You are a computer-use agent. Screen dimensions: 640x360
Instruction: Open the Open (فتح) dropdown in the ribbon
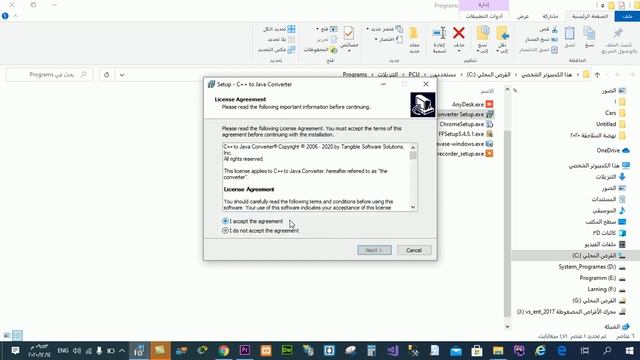[x=327, y=29]
